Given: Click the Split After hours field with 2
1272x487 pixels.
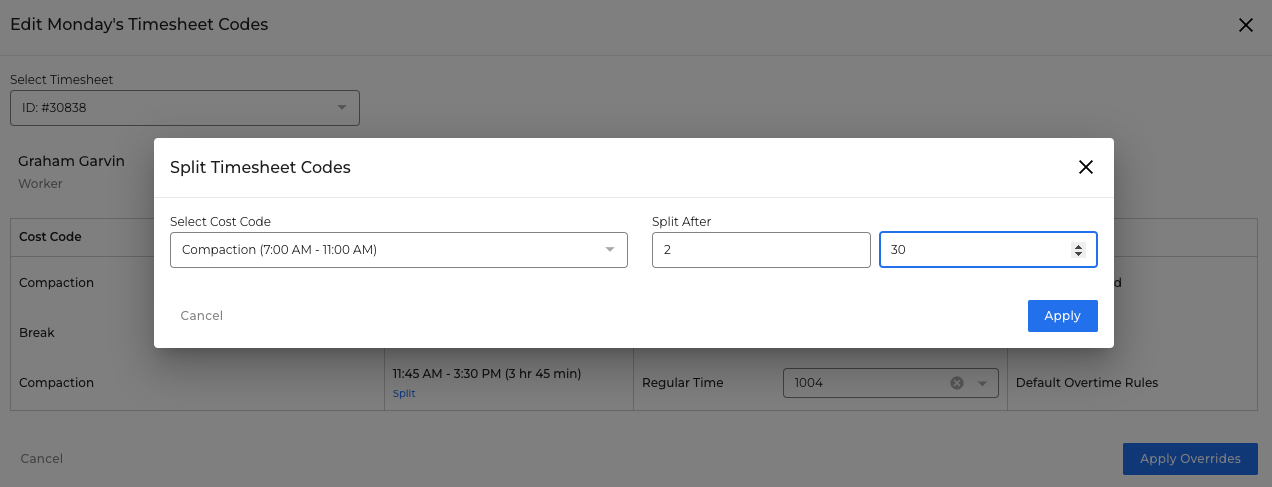Looking at the screenshot, I should pyautogui.click(x=761, y=250).
